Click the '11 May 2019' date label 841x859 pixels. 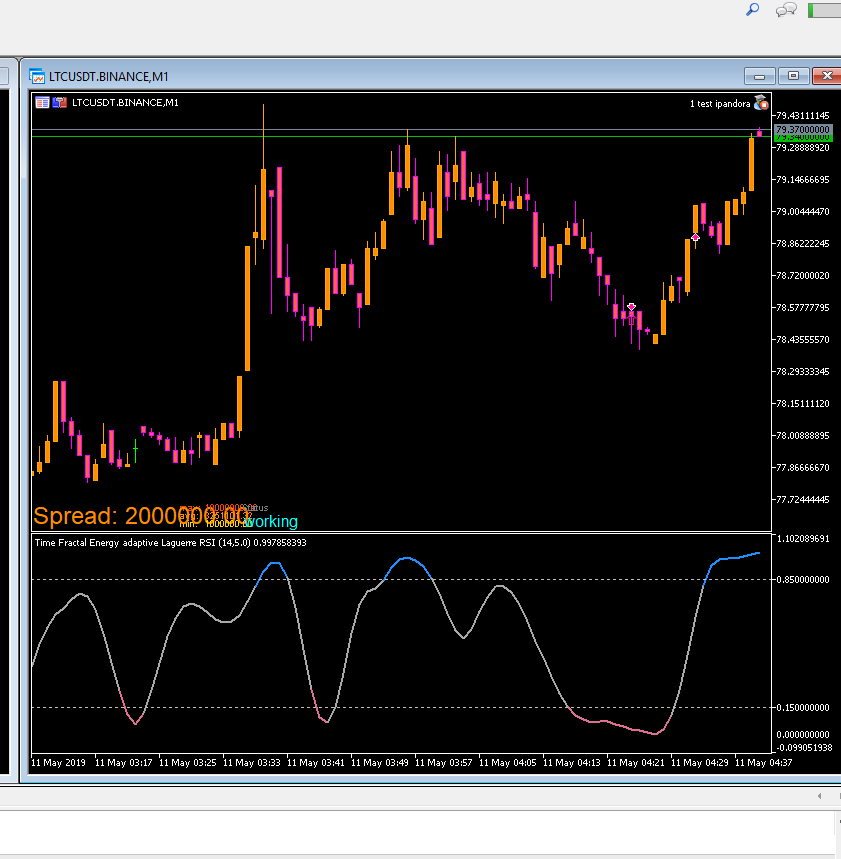tap(59, 763)
